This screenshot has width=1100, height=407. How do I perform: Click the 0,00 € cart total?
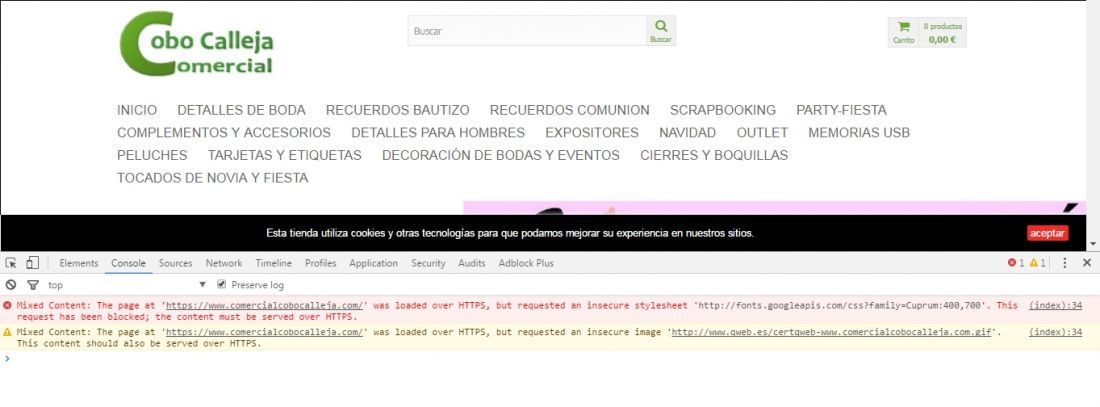(x=942, y=39)
